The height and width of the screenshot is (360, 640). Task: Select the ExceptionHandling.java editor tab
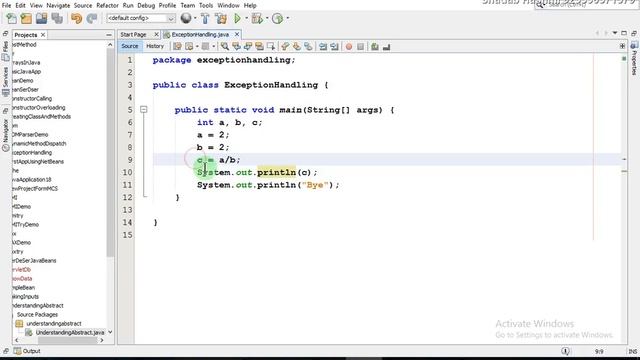pyautogui.click(x=200, y=35)
